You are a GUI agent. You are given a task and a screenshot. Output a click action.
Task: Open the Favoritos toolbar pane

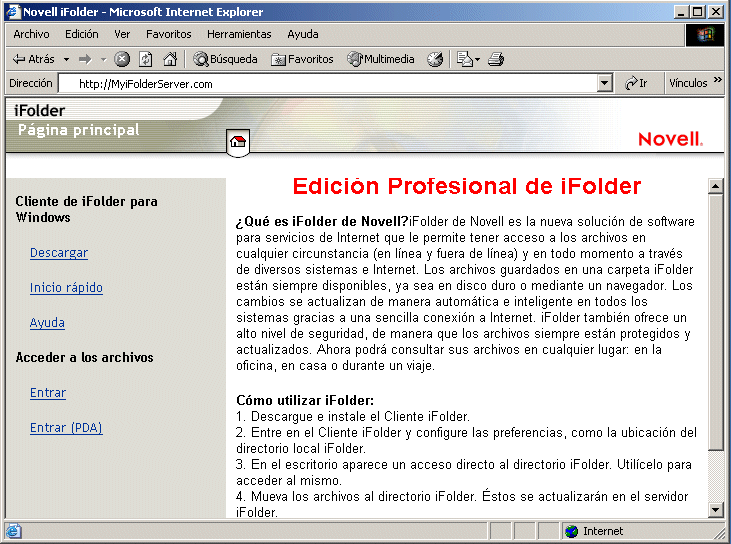pos(302,59)
